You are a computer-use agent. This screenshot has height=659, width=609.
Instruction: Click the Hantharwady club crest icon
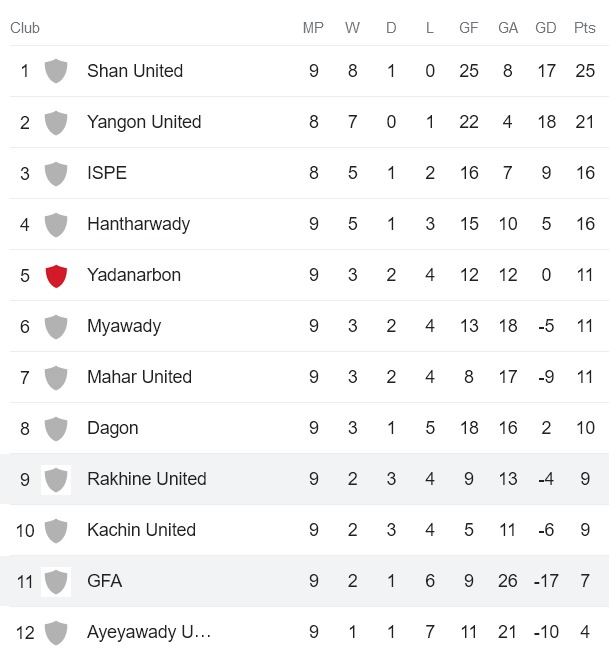(x=56, y=224)
